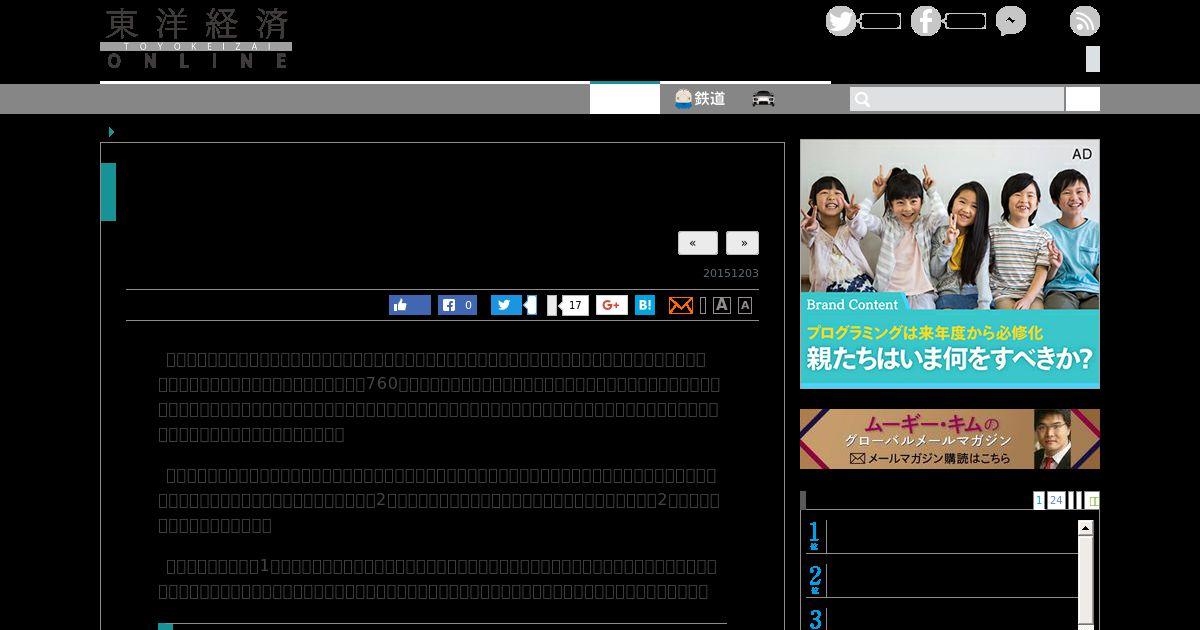This screenshot has width=1200, height=630.
Task: Click the share count bubble showing 17
Action: [x=574, y=305]
